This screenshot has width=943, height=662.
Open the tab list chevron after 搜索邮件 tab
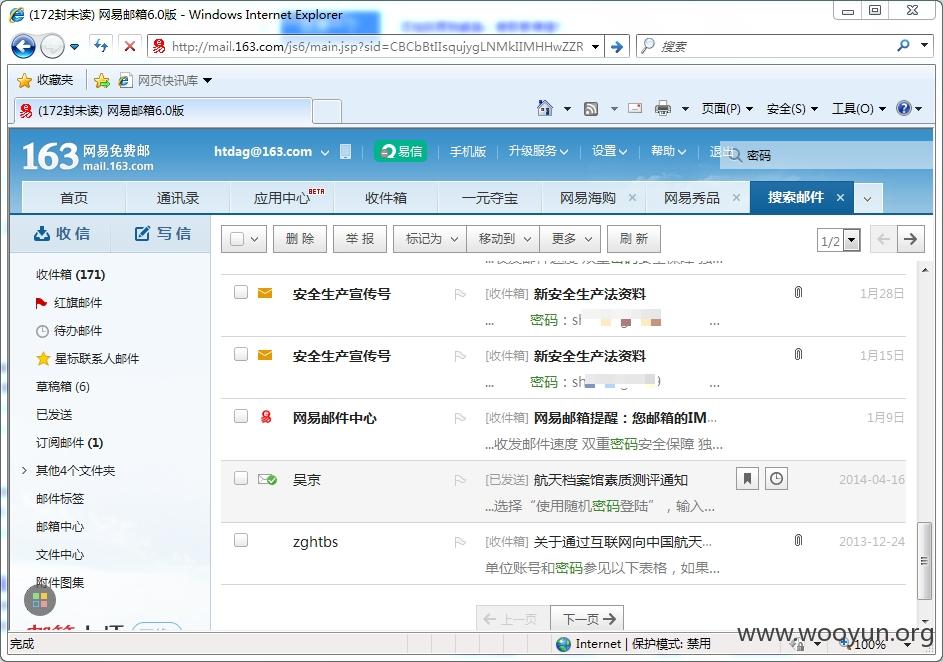pyautogui.click(x=867, y=198)
